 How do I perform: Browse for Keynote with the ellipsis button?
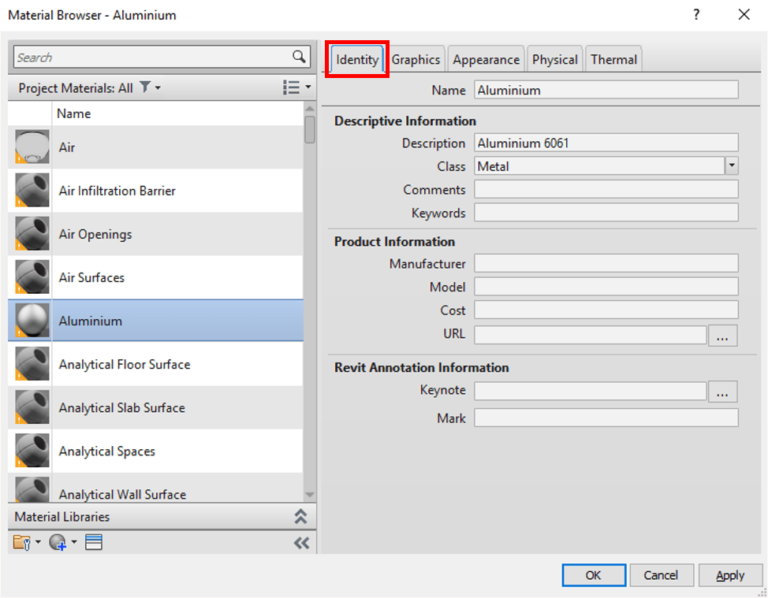pyautogui.click(x=722, y=392)
